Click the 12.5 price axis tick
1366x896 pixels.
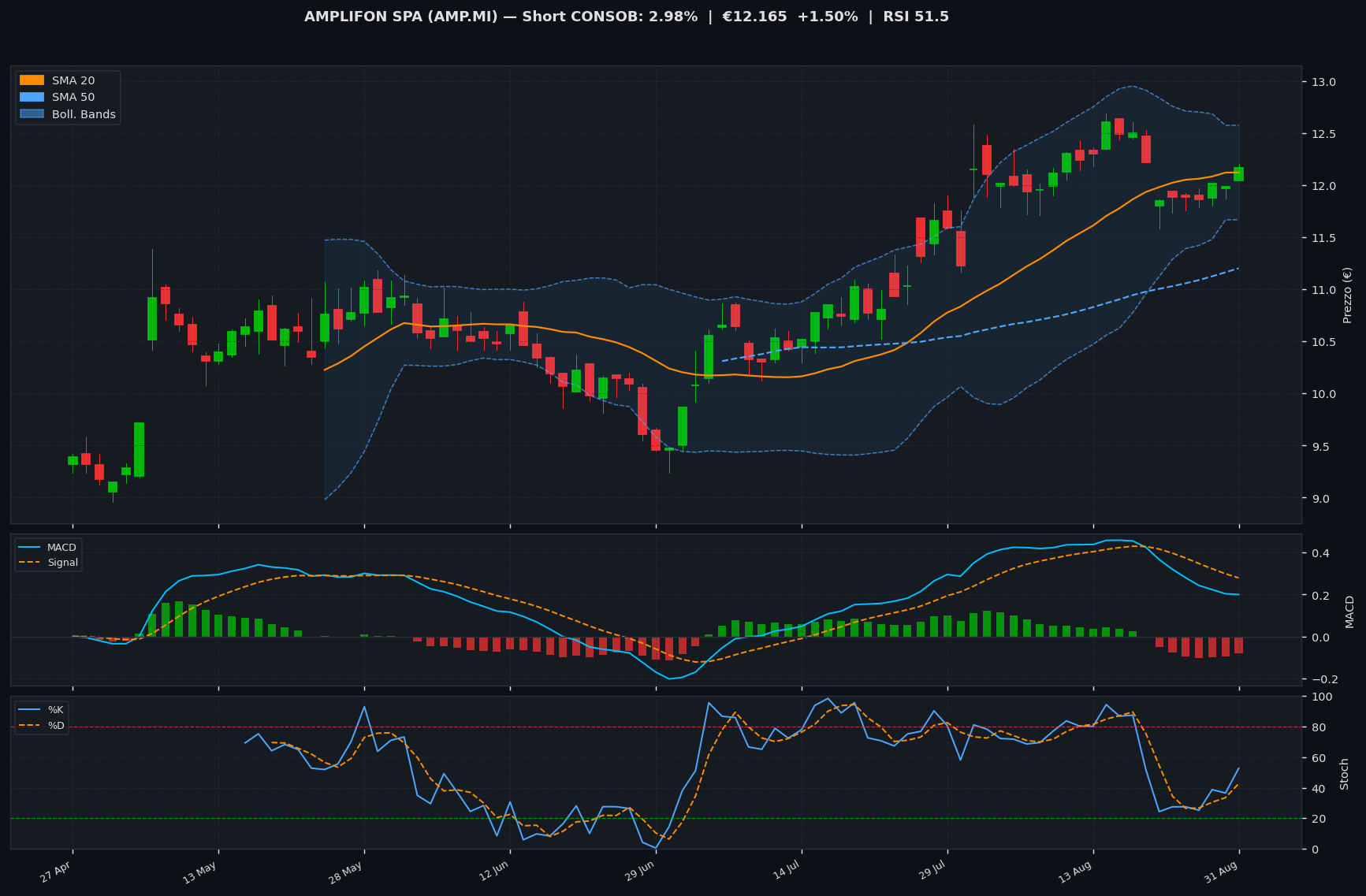[x=1322, y=134]
